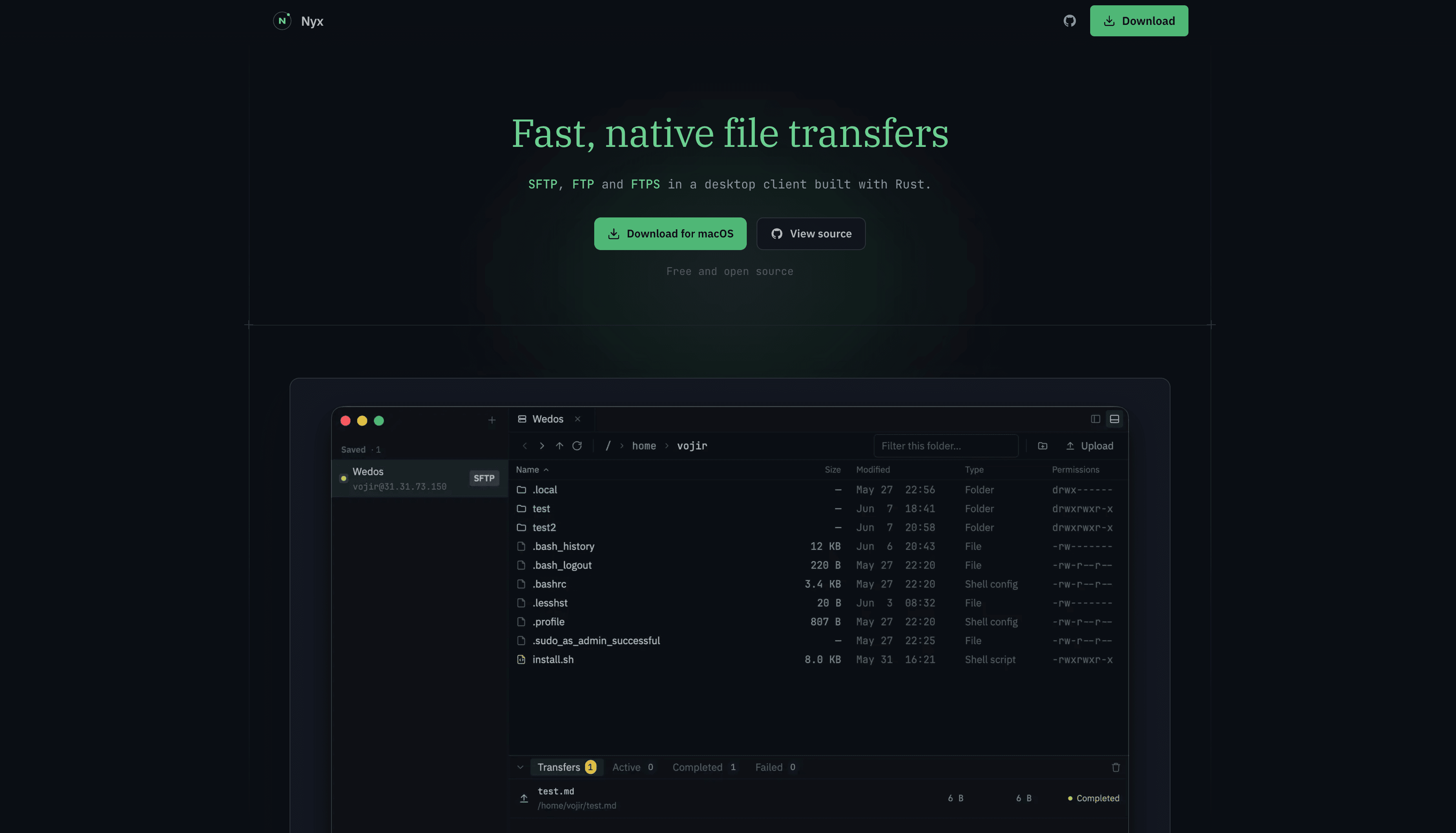Sort by the Type column header
Screen dimensions: 1456x833
click(x=974, y=470)
